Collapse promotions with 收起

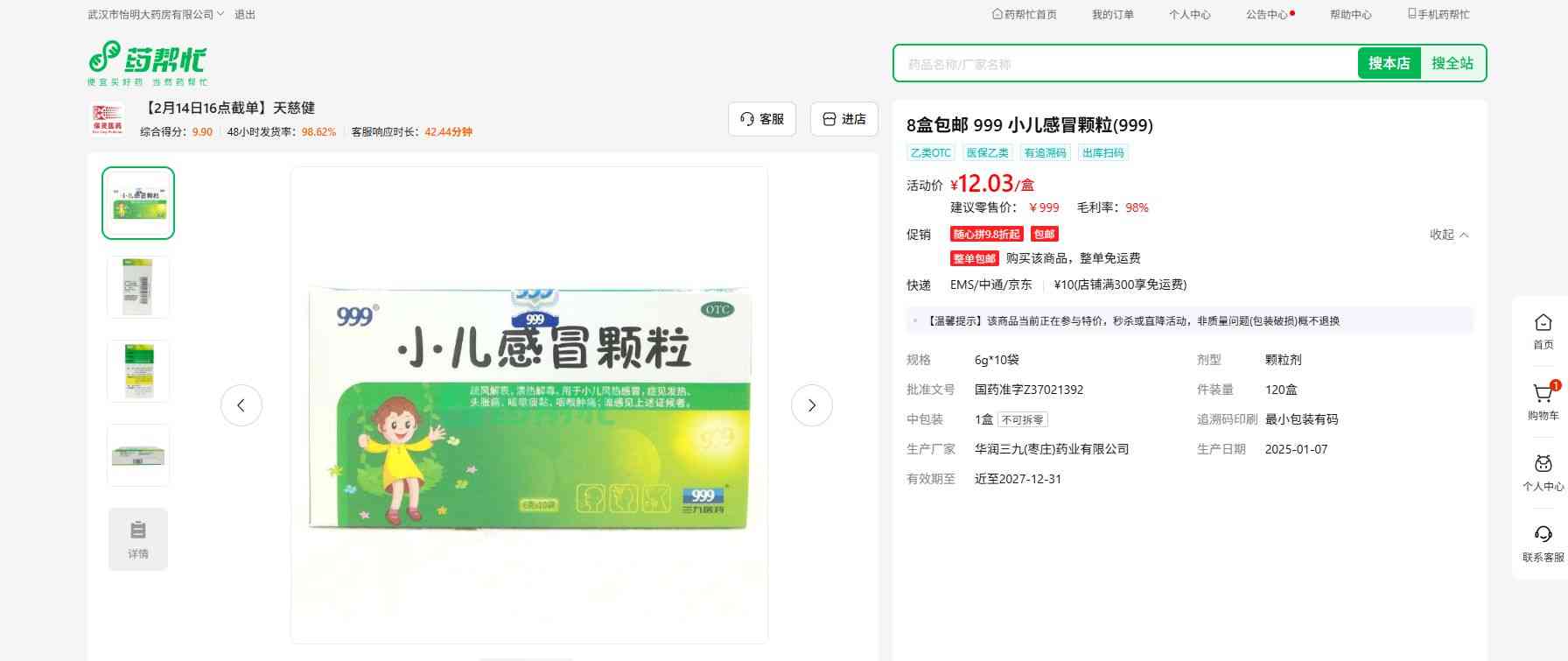1448,235
